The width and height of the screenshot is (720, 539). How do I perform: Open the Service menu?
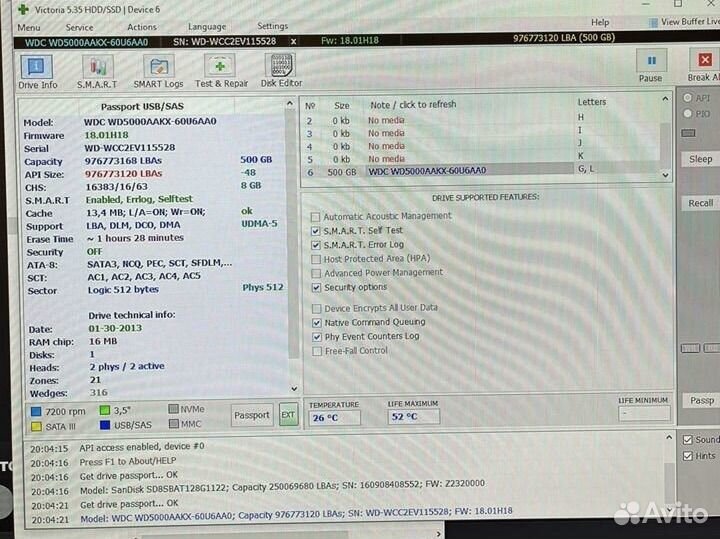point(79,27)
